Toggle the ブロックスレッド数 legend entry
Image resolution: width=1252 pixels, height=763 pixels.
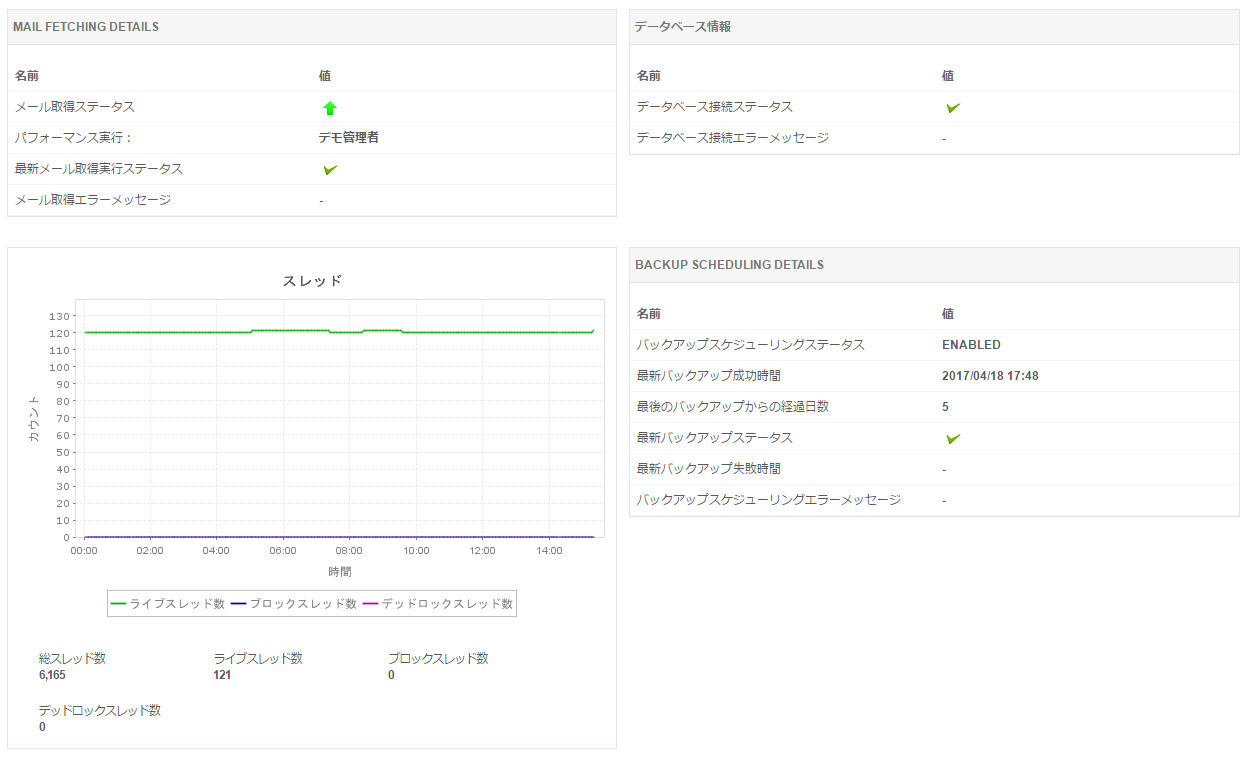[294, 604]
